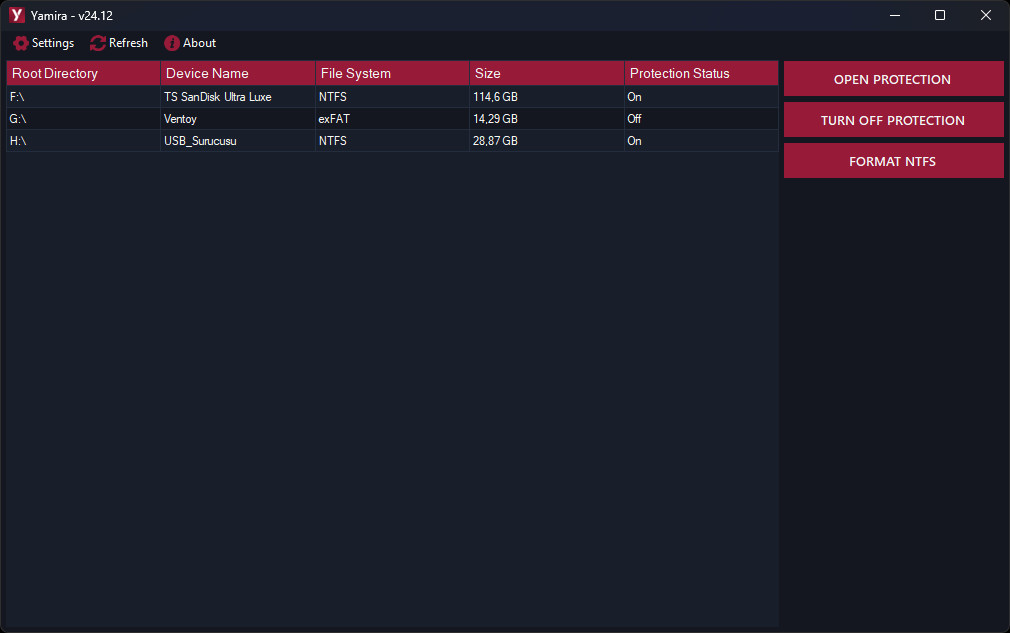Click the About info icon
Viewport: 1010px width, 633px height.
[x=171, y=43]
